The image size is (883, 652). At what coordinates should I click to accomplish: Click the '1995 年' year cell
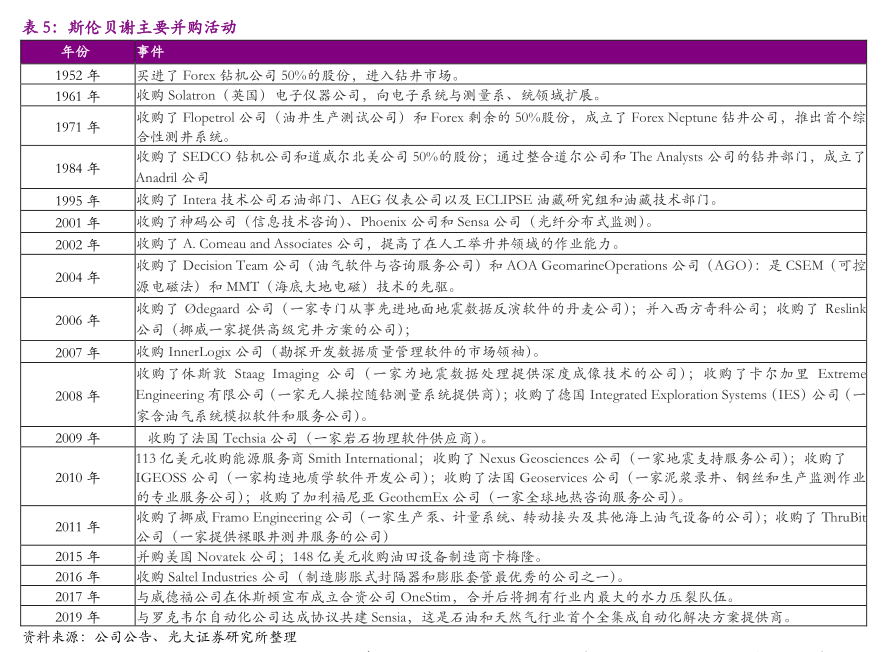point(78,200)
